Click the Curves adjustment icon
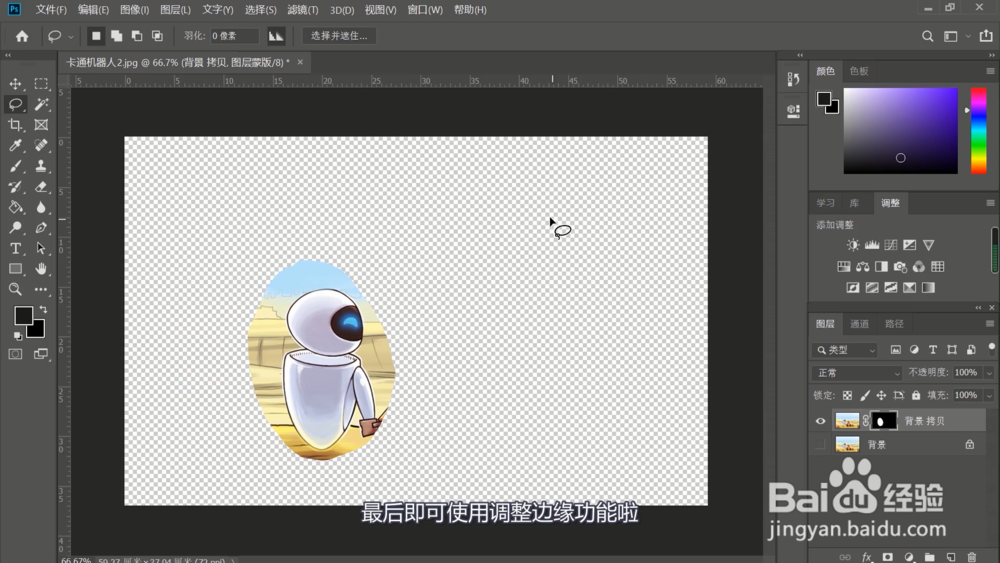 tap(891, 245)
